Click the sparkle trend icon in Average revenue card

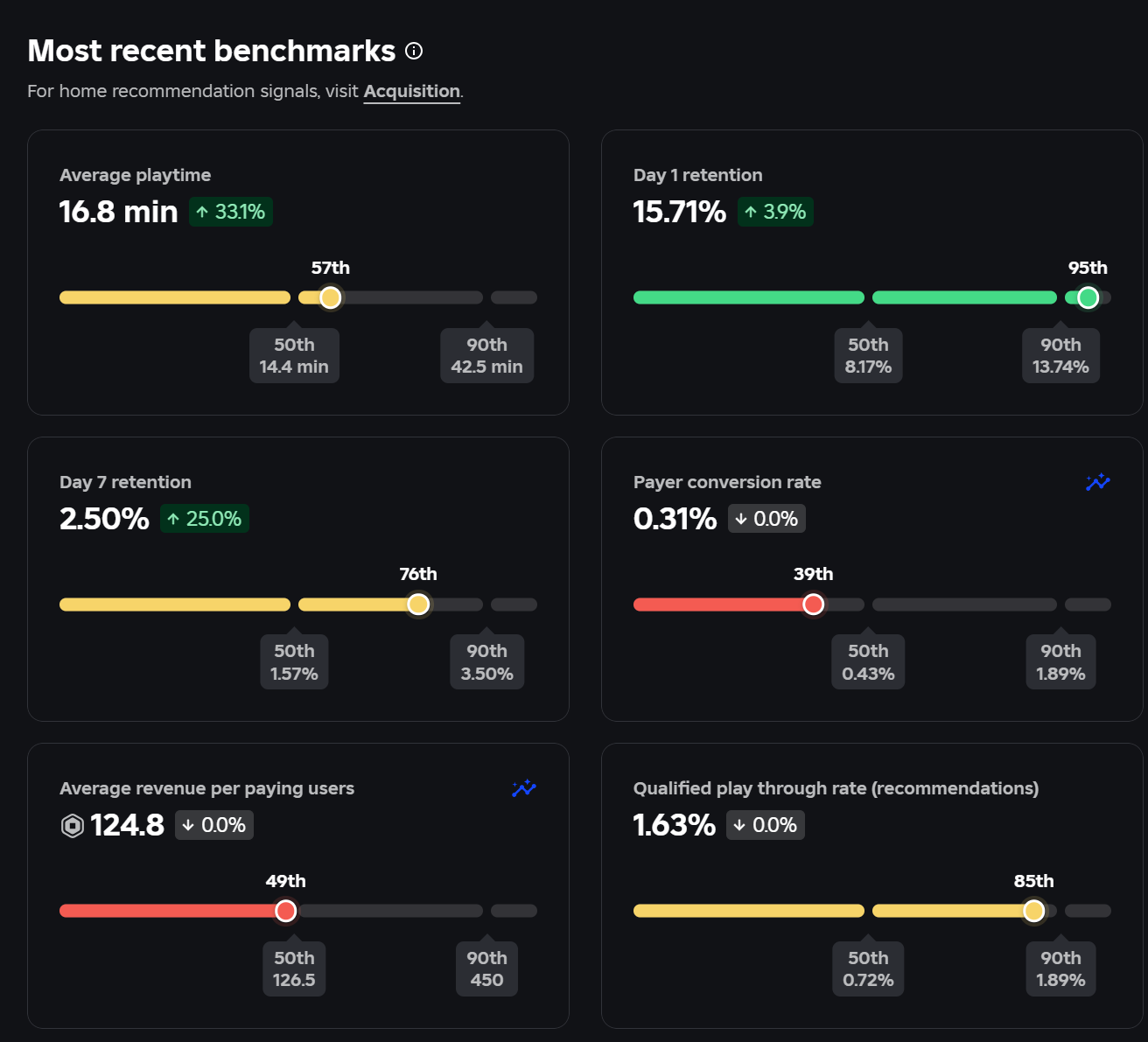click(523, 788)
